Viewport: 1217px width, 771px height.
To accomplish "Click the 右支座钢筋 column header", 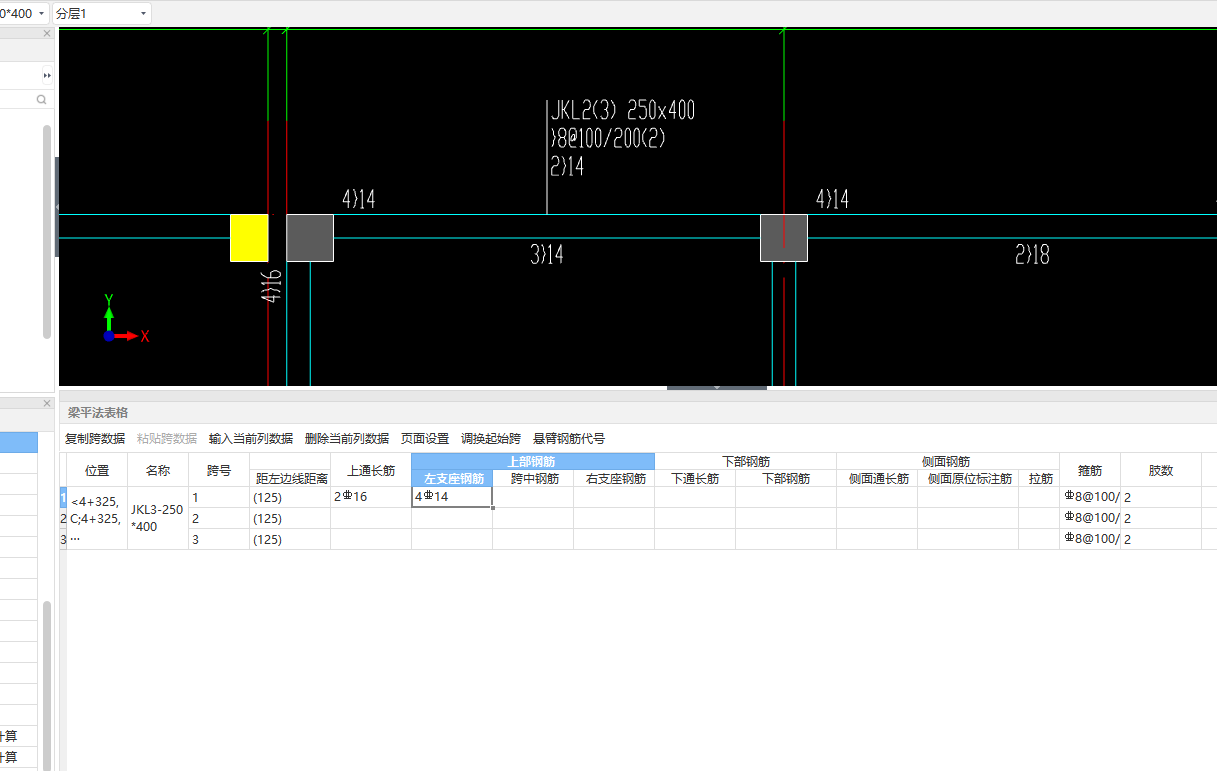I will [x=615, y=478].
